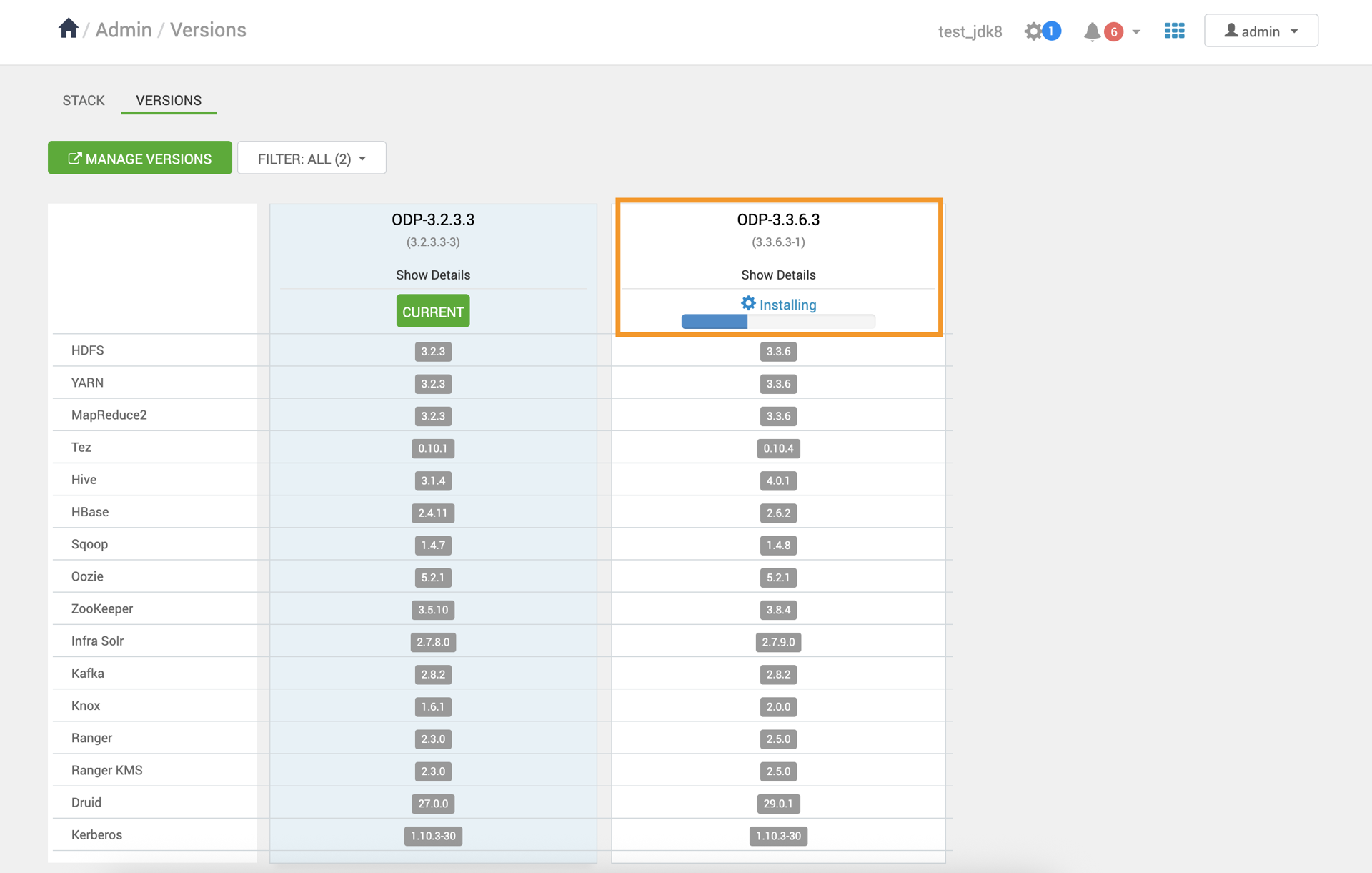Click the Manage Versions button
This screenshot has width=1372, height=873.
(140, 158)
